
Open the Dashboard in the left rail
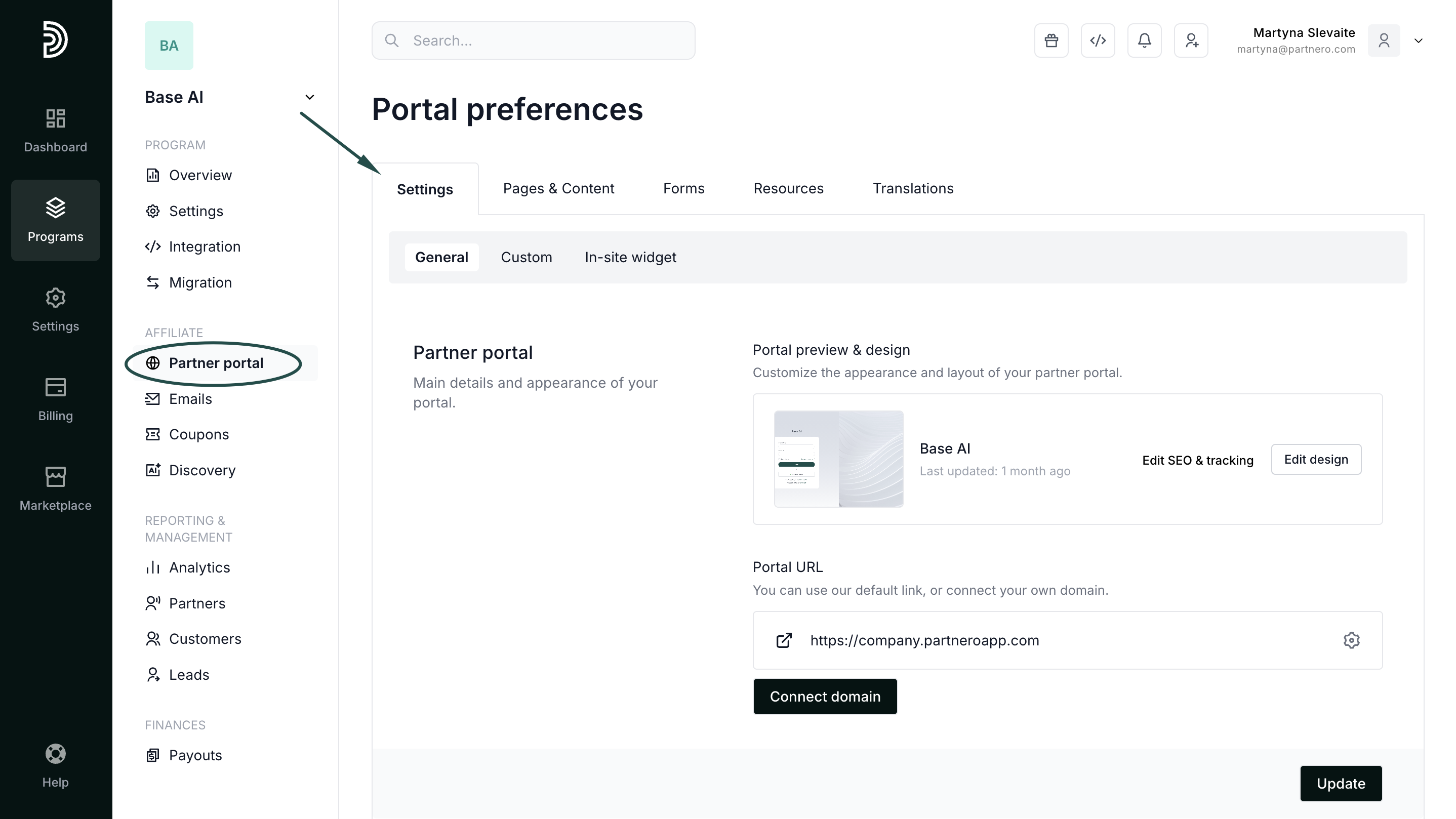(55, 131)
